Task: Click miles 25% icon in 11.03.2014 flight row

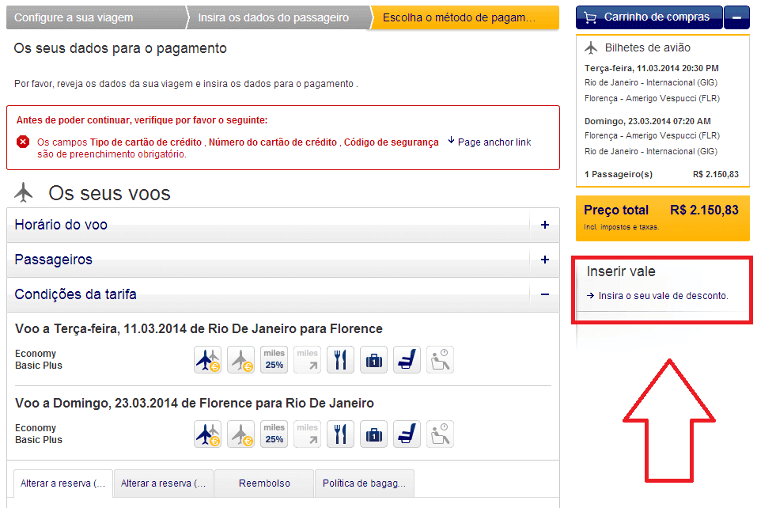Action: (x=274, y=360)
